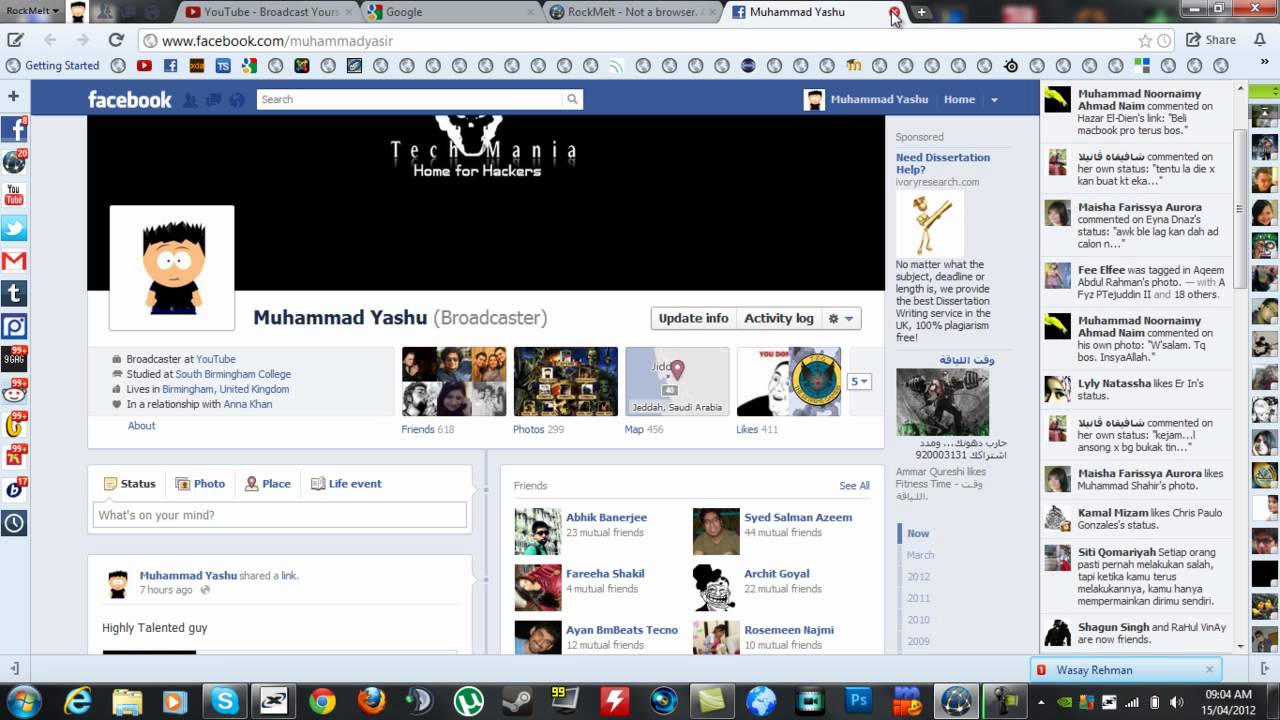Open South Birmingham College link
Image resolution: width=1280 pixels, height=720 pixels.
click(233, 374)
